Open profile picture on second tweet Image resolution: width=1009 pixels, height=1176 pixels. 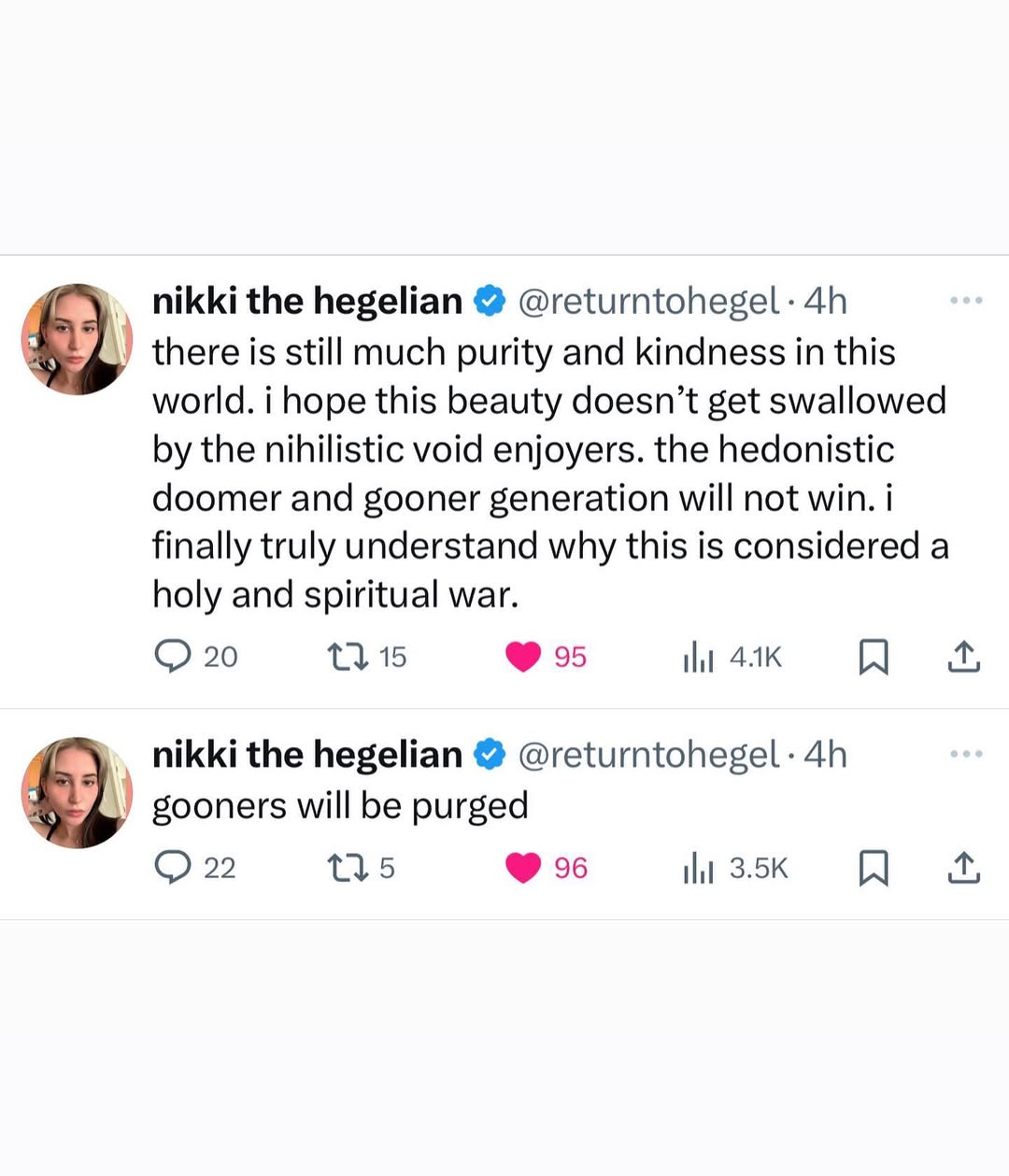tap(77, 792)
